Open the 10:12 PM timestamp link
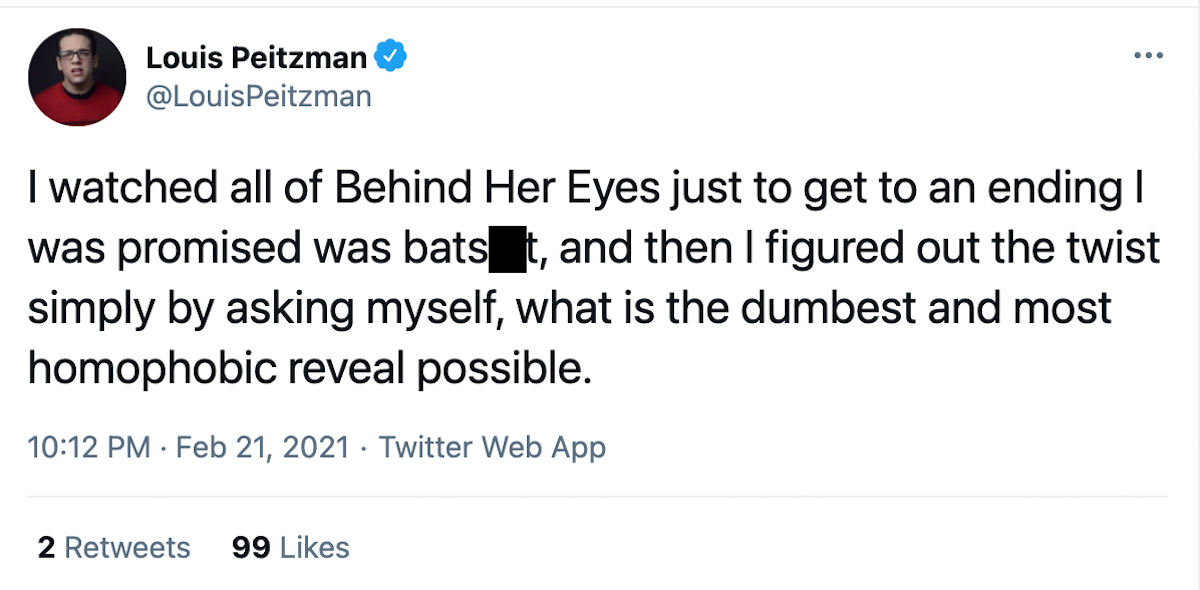1200x590 pixels. [89, 446]
